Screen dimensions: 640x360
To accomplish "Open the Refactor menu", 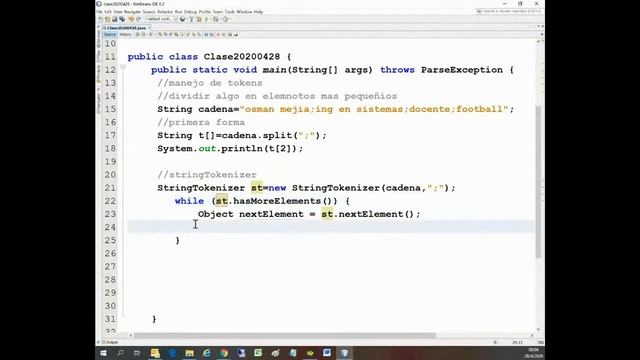I will click(x=165, y=12).
